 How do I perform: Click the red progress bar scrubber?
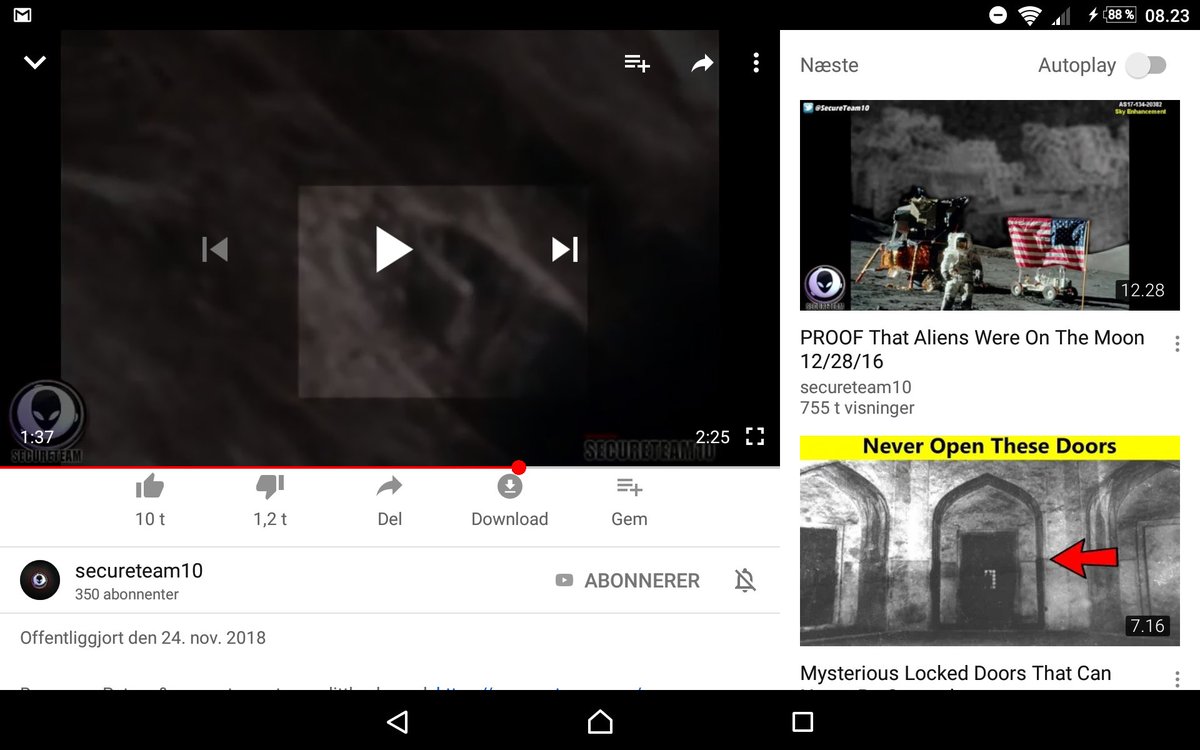(518, 467)
